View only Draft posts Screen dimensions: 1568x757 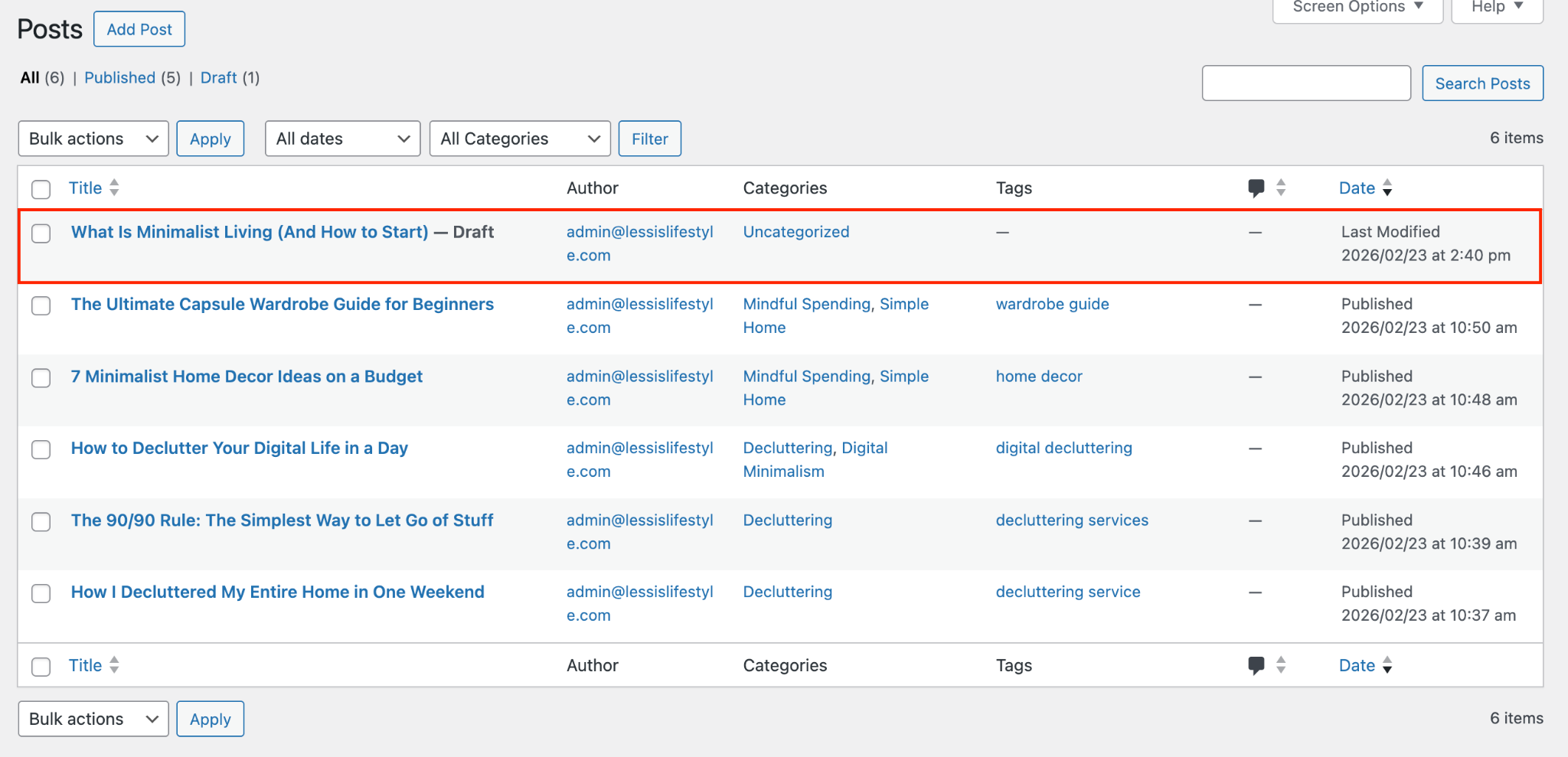pos(218,77)
